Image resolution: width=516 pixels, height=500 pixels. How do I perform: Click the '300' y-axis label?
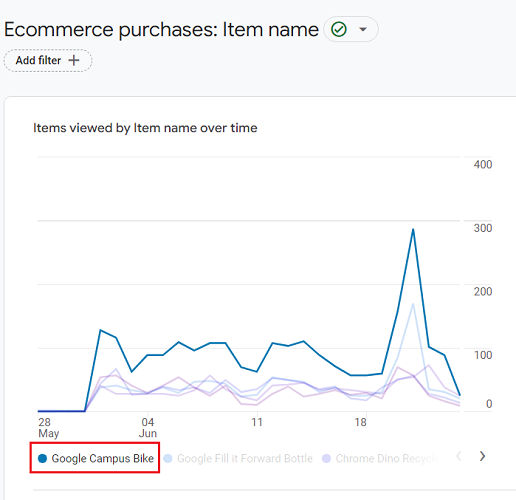pyautogui.click(x=483, y=228)
